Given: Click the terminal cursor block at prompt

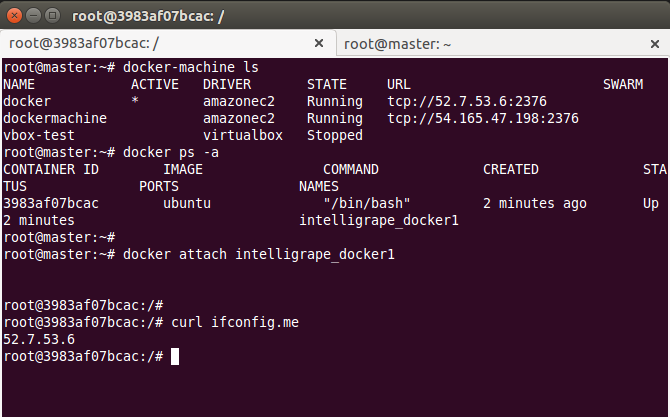Looking at the screenshot, I should pos(175,356).
